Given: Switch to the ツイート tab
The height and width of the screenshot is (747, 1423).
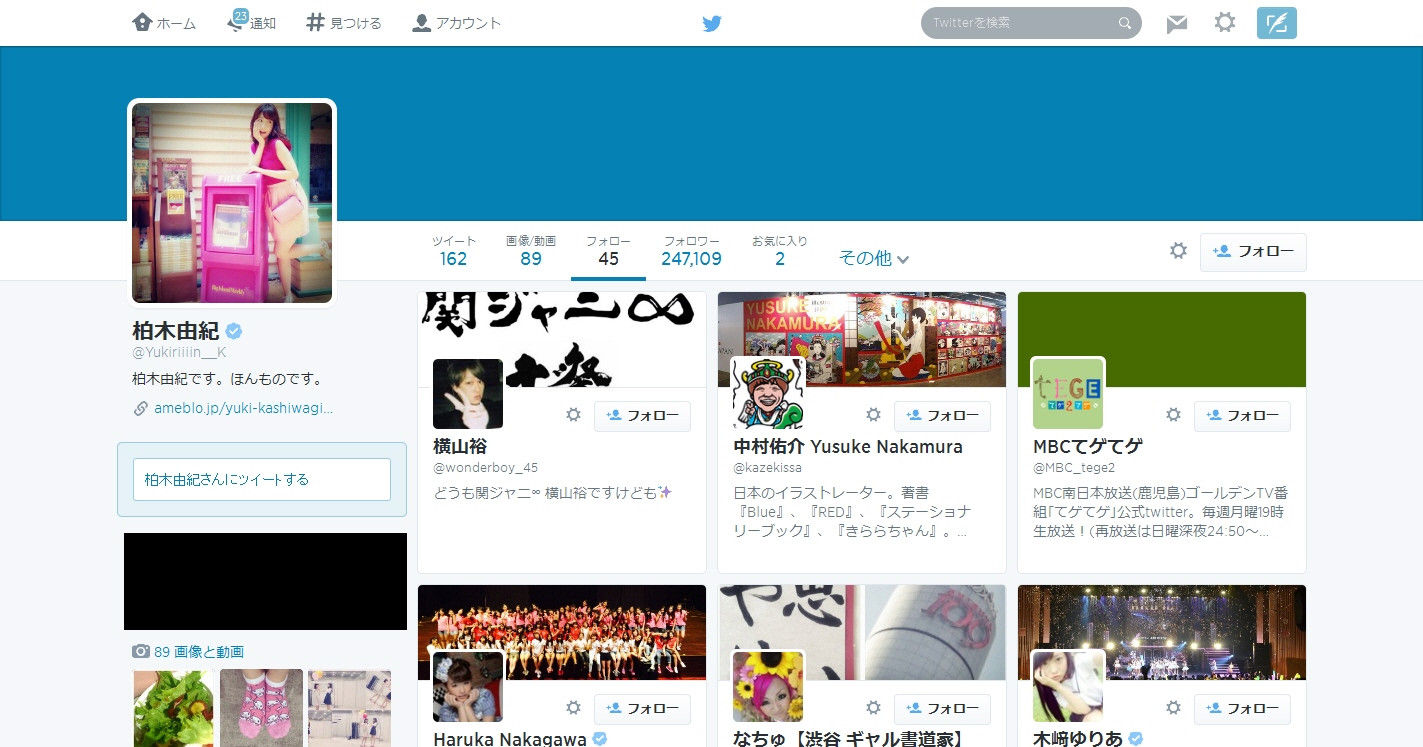Looking at the screenshot, I should [x=453, y=250].
